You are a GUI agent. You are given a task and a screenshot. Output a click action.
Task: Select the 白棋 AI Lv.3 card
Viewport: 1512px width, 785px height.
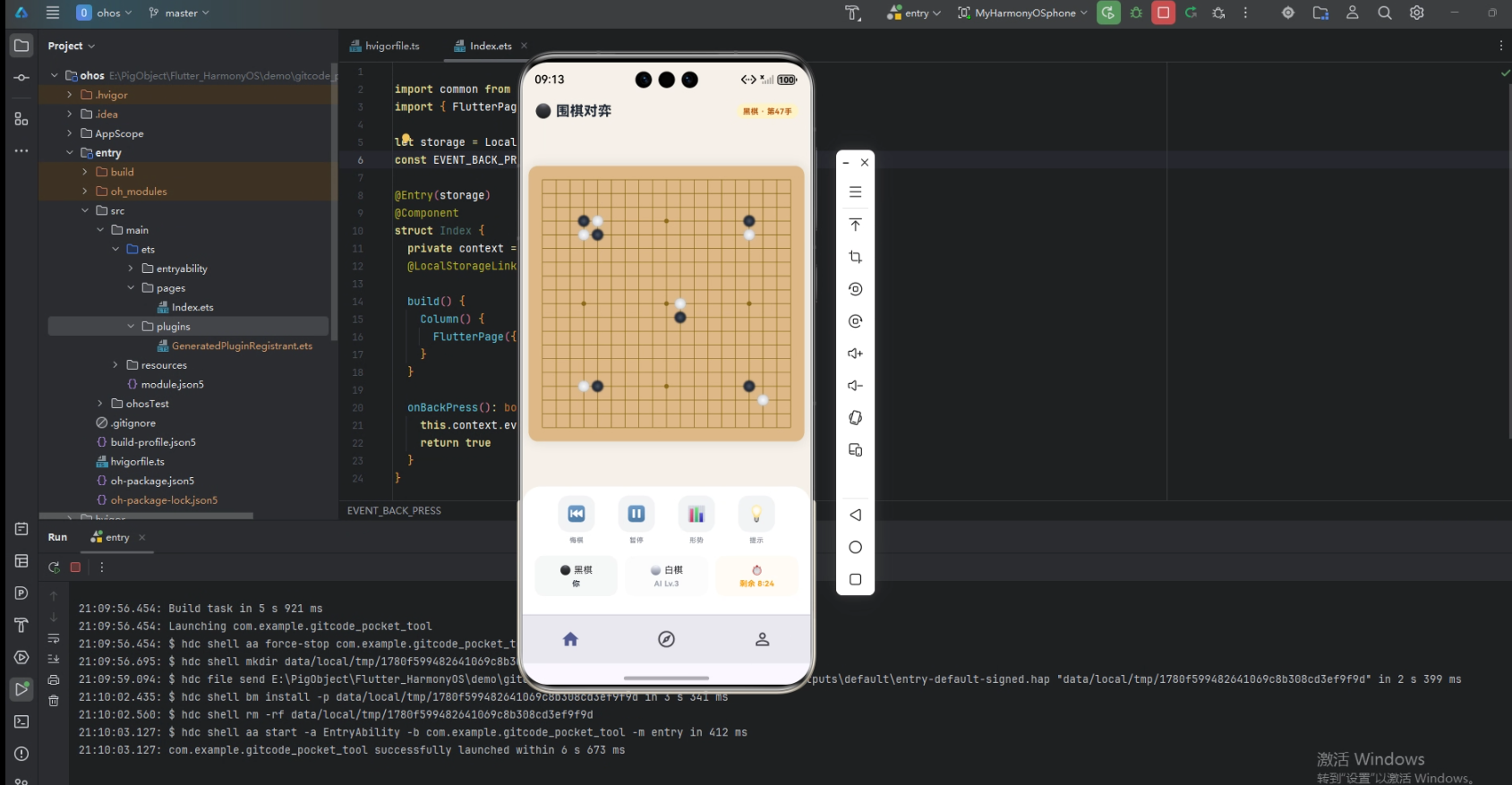pyautogui.click(x=666, y=576)
